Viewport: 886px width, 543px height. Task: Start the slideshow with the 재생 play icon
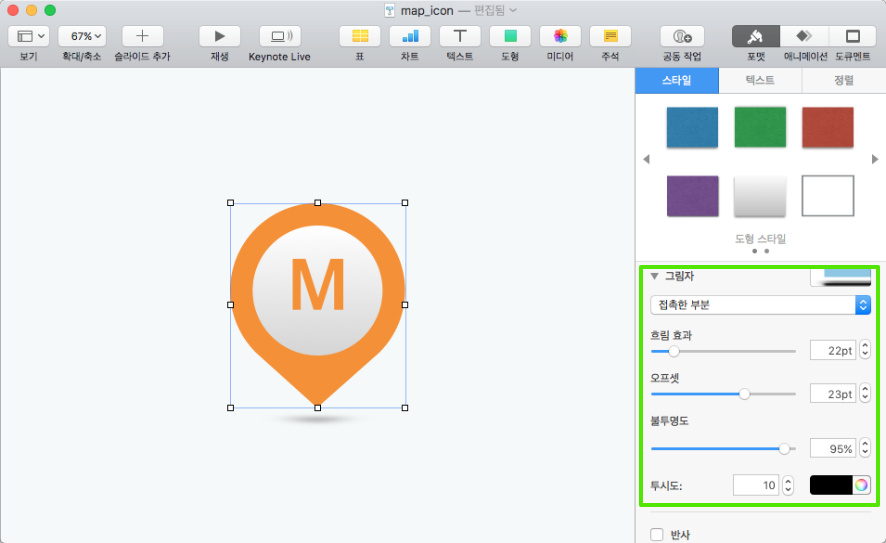(219, 36)
